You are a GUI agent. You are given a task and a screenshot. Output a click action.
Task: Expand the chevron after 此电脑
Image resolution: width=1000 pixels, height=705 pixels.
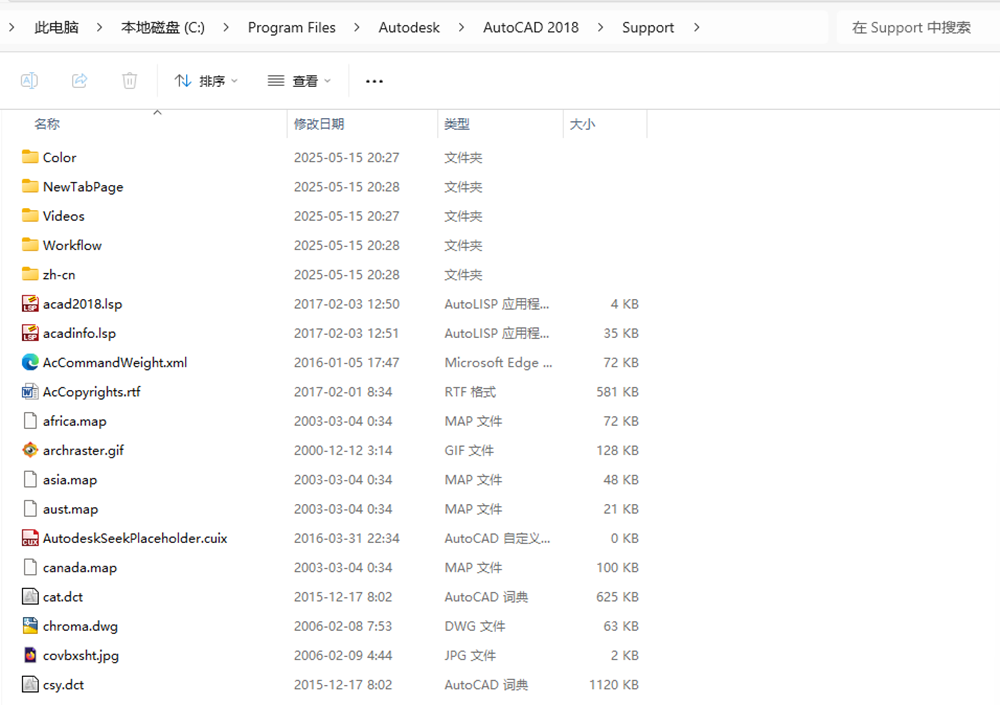[99, 27]
